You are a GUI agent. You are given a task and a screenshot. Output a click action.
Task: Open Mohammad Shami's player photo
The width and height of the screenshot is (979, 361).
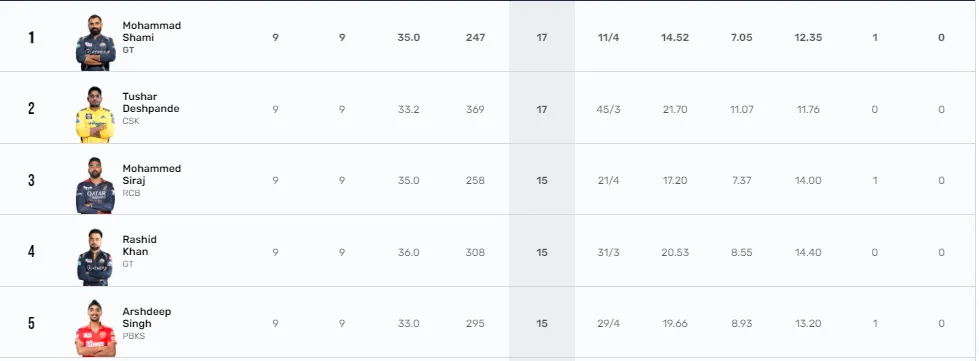pyautogui.click(x=96, y=42)
